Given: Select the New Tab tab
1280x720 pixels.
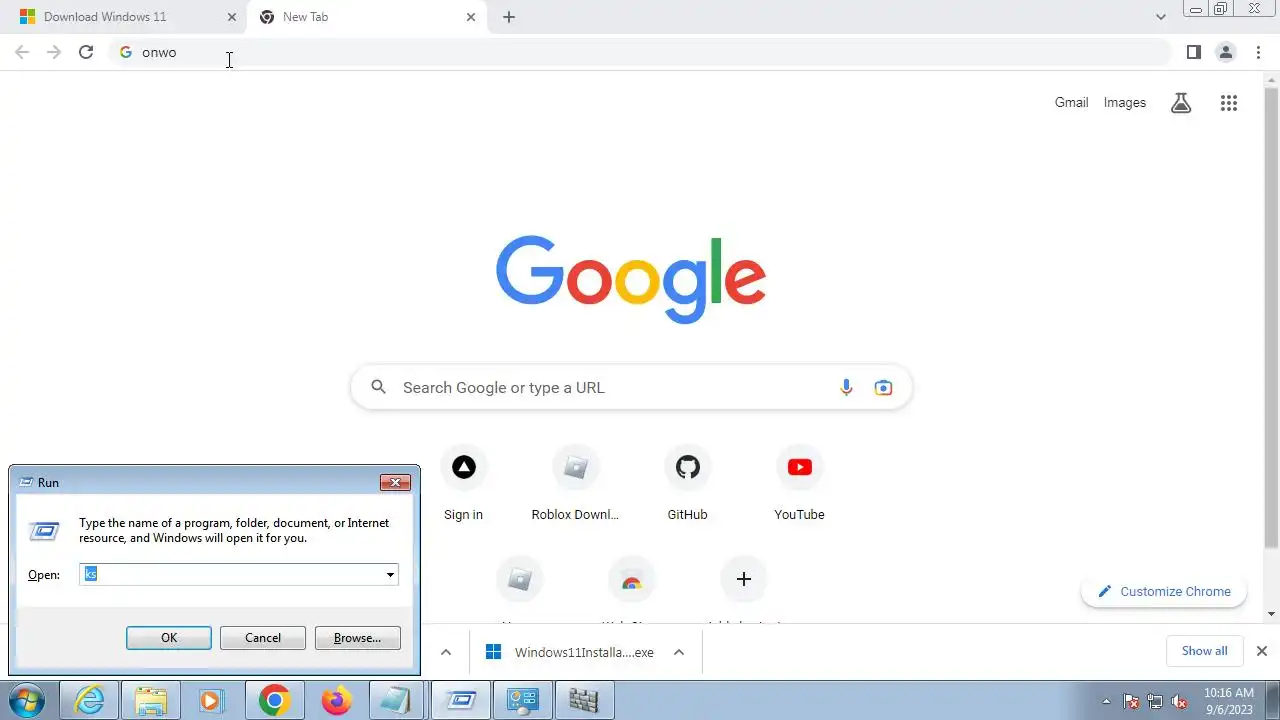Looking at the screenshot, I should point(365,17).
